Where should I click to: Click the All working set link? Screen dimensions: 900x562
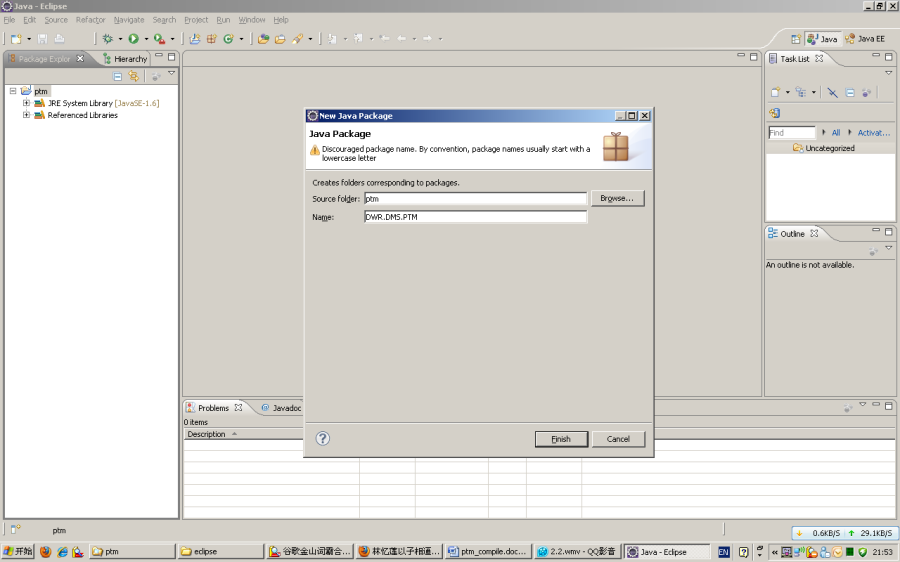836,133
